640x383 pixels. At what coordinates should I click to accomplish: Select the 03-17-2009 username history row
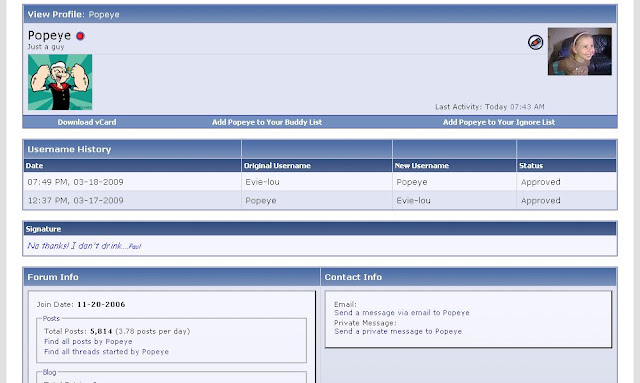(x=320, y=200)
